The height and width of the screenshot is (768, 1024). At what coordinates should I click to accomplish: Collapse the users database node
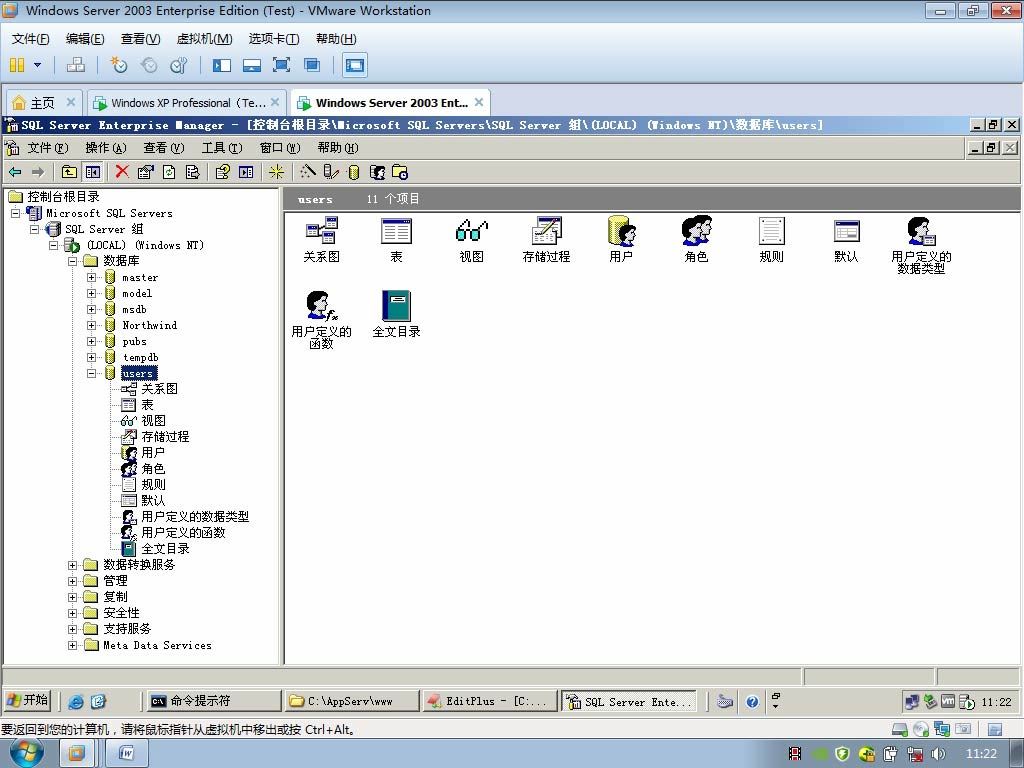point(91,373)
